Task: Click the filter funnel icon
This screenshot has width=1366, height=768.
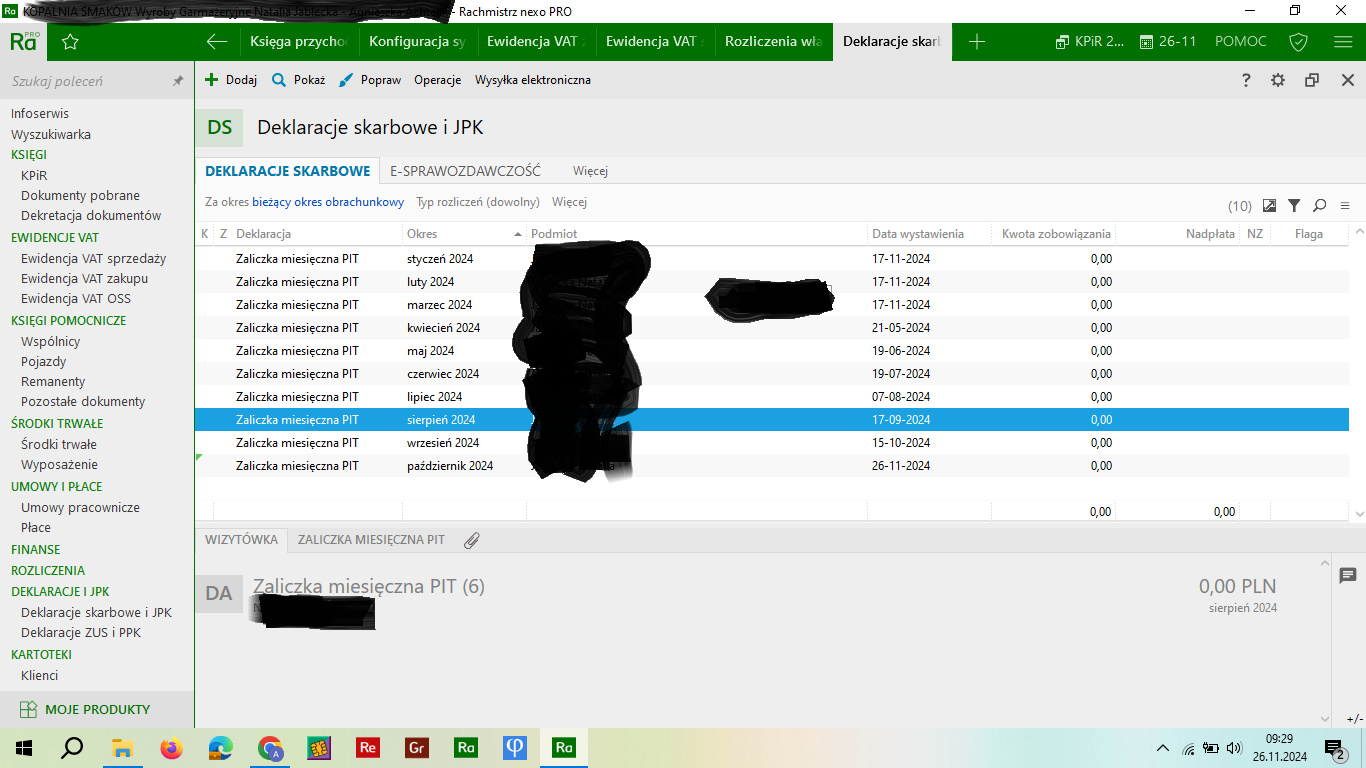Action: point(1294,205)
